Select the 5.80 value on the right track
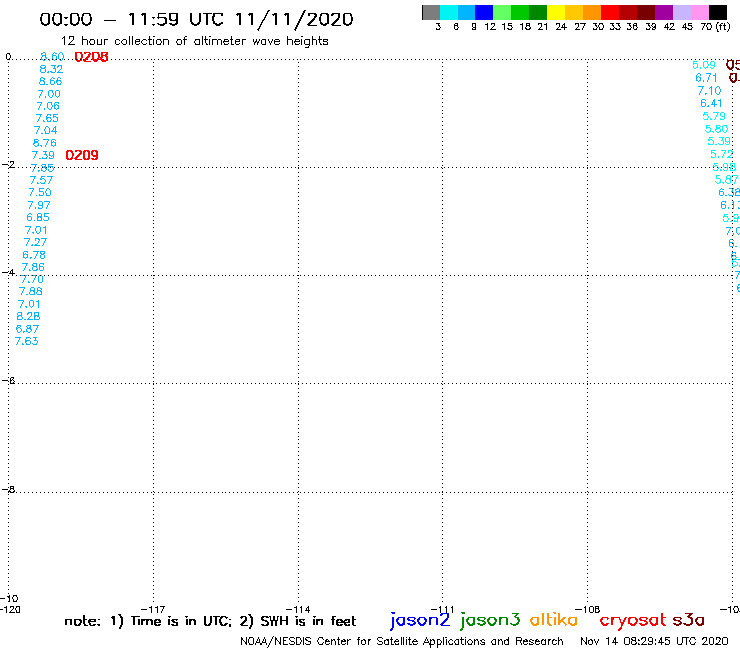This screenshot has height=650, width=740. (x=716, y=129)
